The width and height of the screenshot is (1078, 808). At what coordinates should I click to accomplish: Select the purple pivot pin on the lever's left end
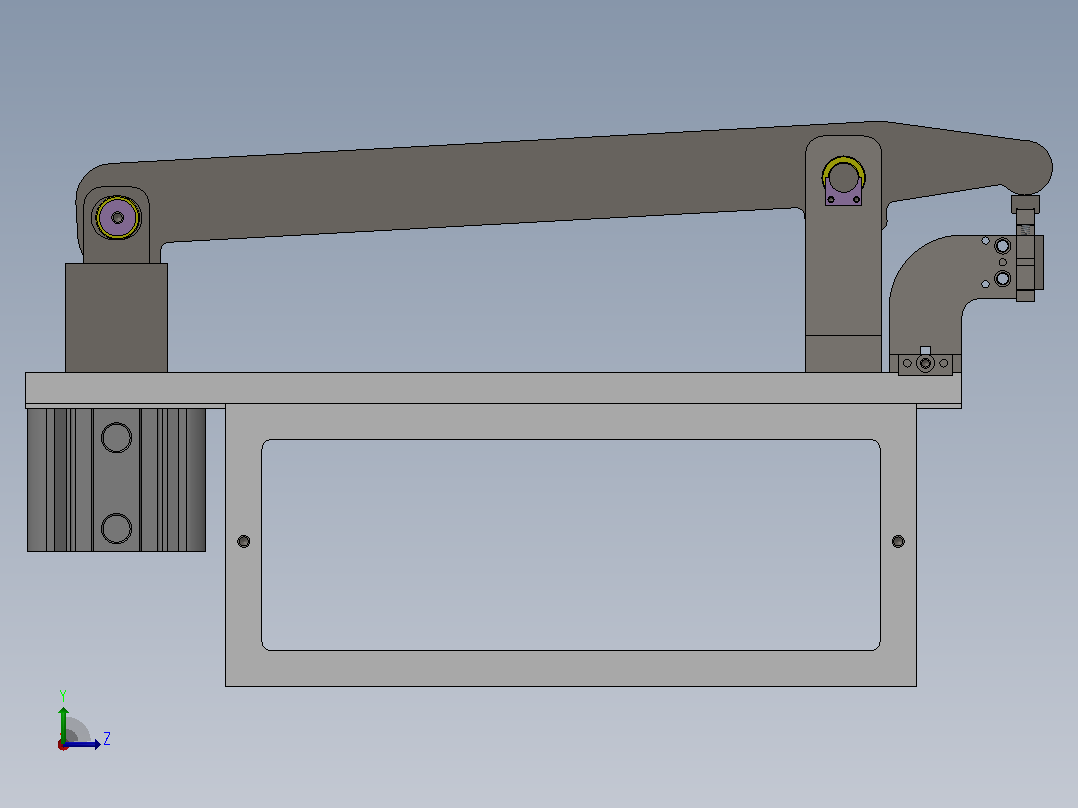pyautogui.click(x=117, y=218)
